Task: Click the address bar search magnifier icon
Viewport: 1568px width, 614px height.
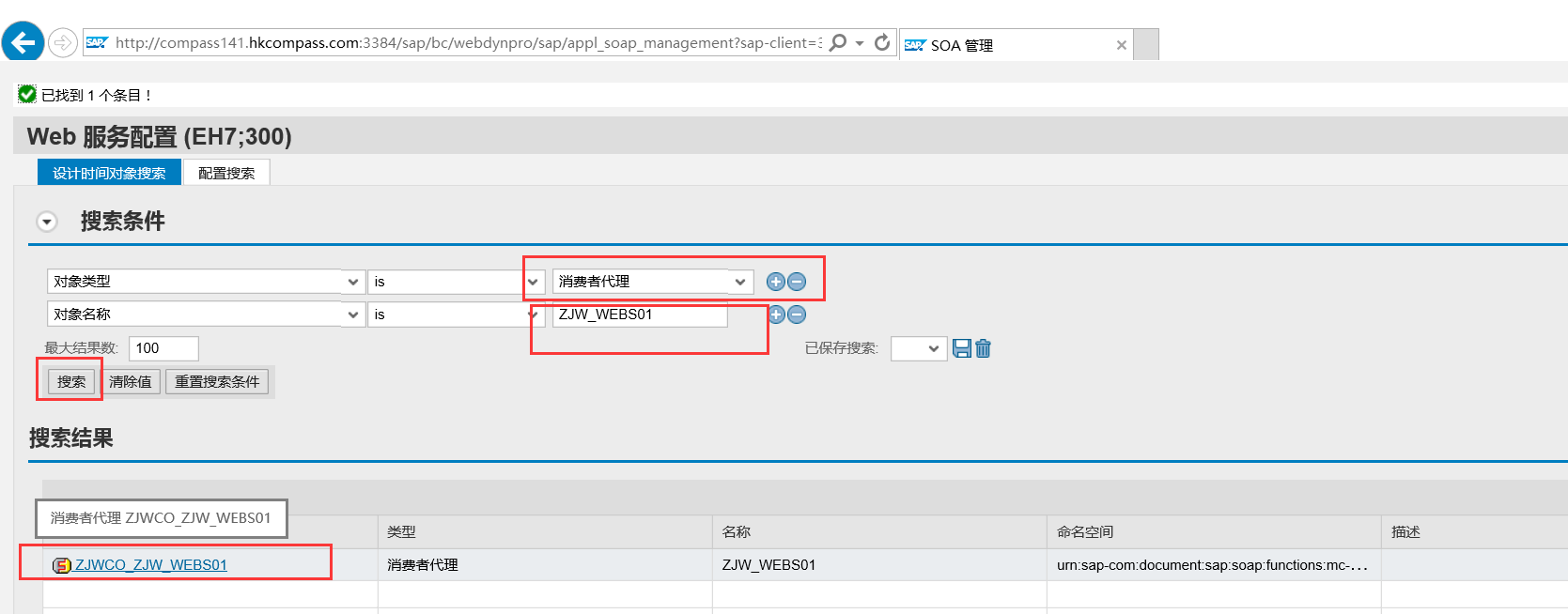Action: 838,42
